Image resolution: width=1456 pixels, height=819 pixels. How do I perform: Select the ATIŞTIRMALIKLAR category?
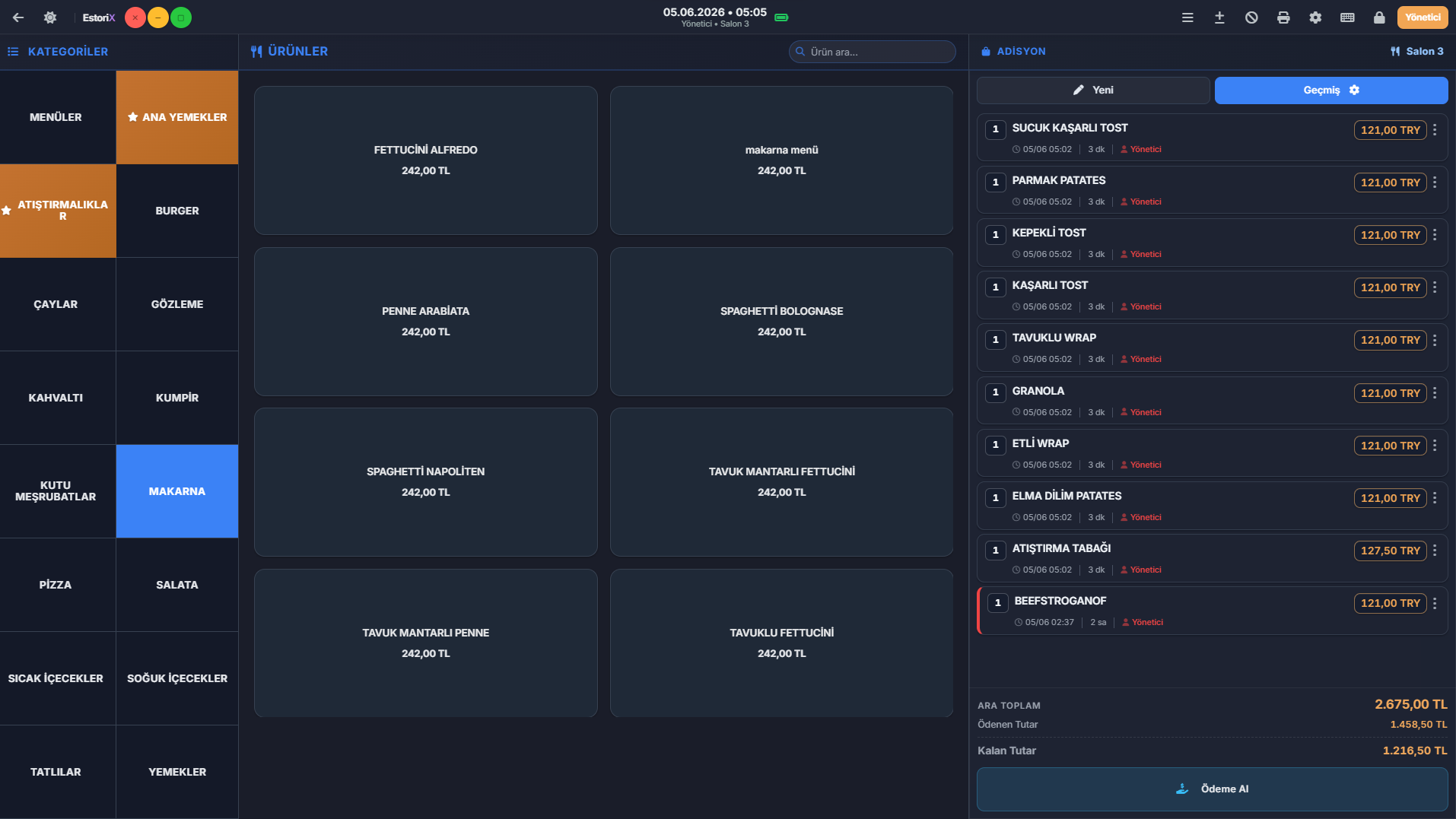[58, 211]
